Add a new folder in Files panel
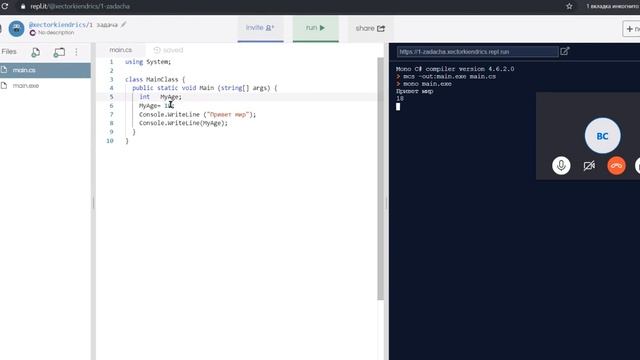This screenshot has height=360, width=640. 59,52
